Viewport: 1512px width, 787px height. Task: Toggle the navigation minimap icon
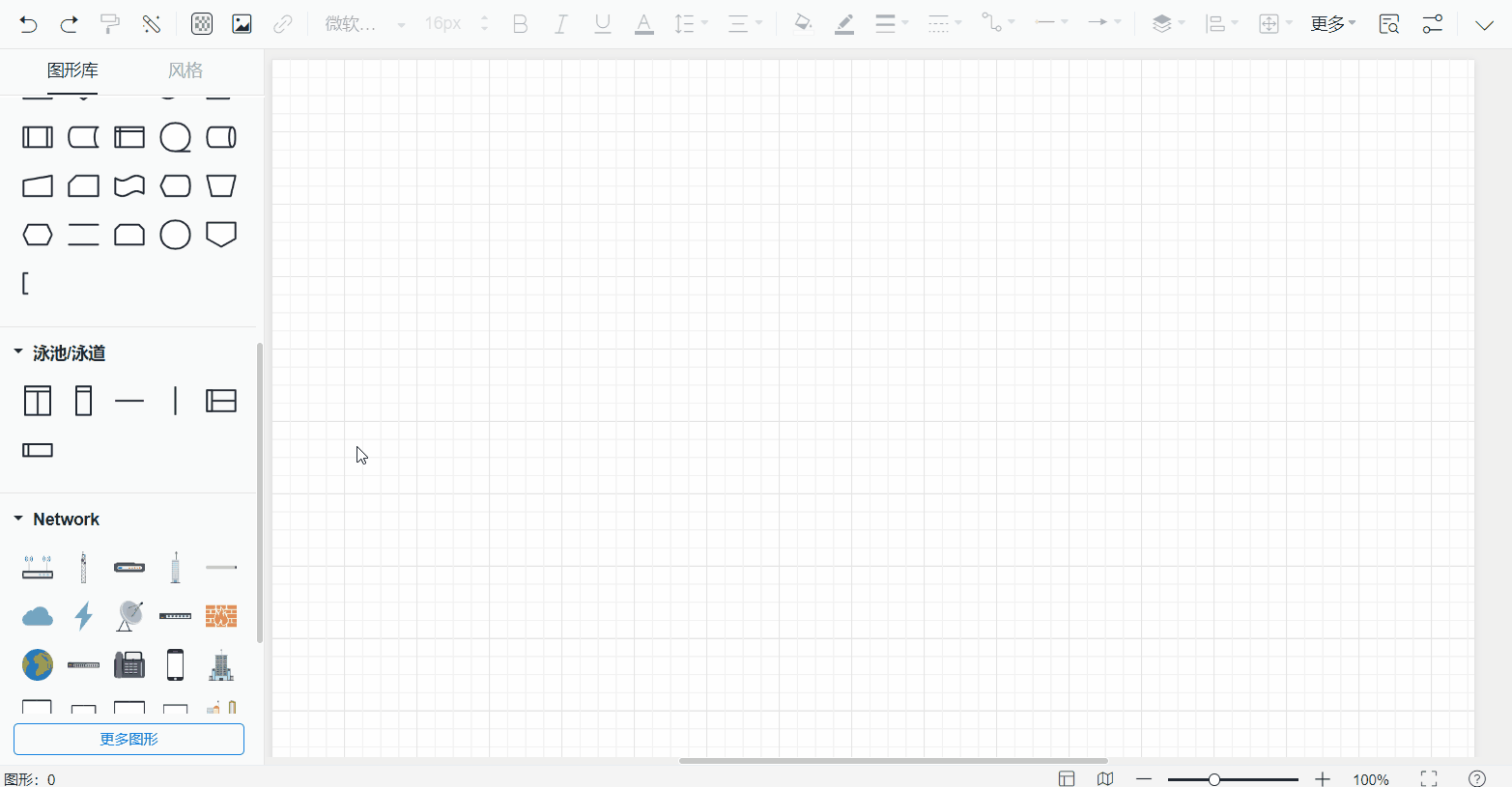(1105, 778)
